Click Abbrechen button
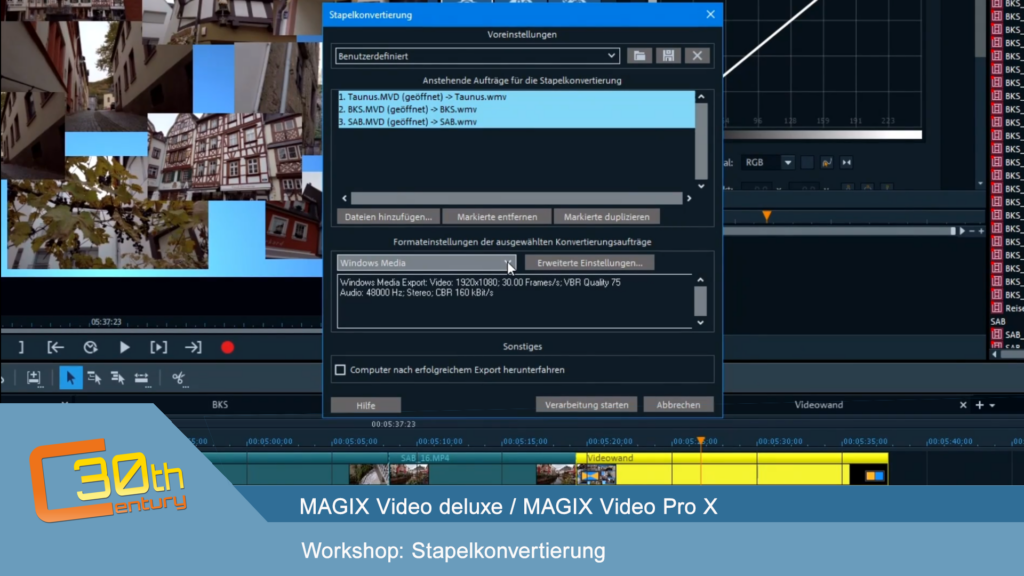The height and width of the screenshot is (576, 1024). [678, 405]
